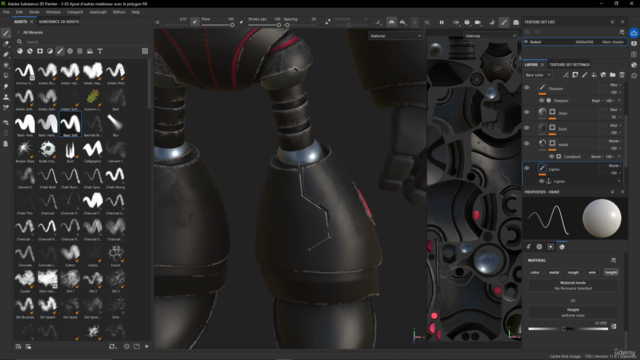Image resolution: width=640 pixels, height=360 pixels.
Task: Adjust the height value slider
Action: [568, 329]
